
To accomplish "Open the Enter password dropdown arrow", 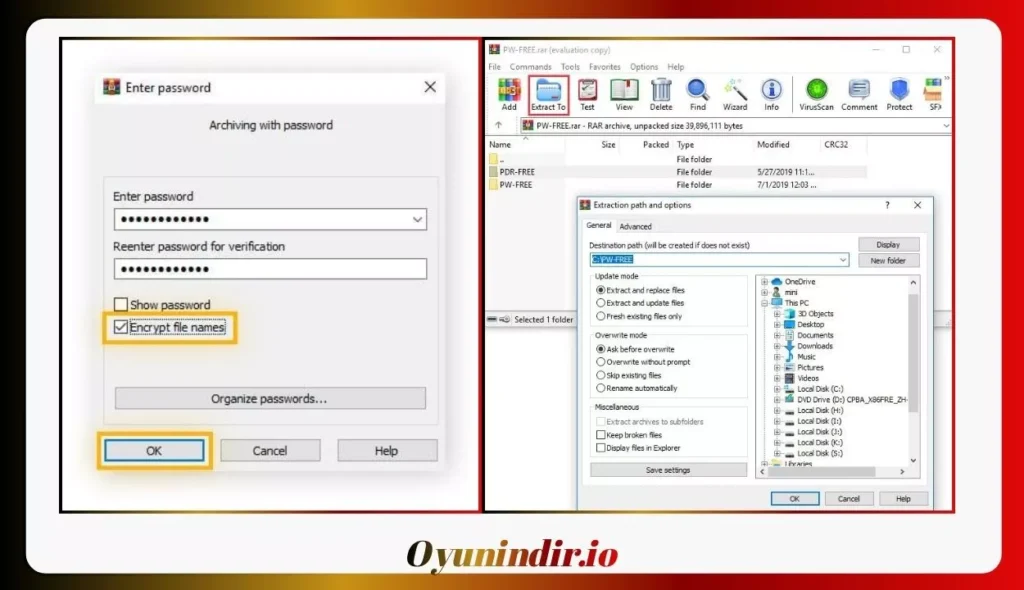I will 417,220.
